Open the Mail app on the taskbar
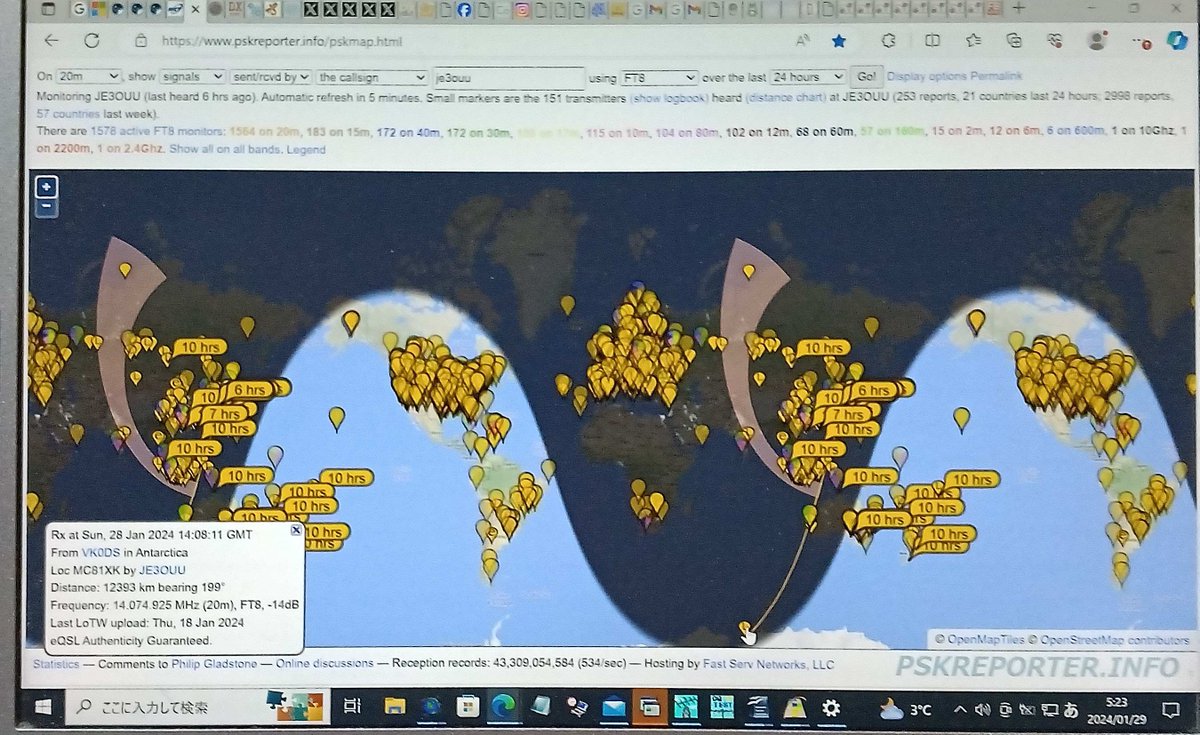 [x=613, y=708]
